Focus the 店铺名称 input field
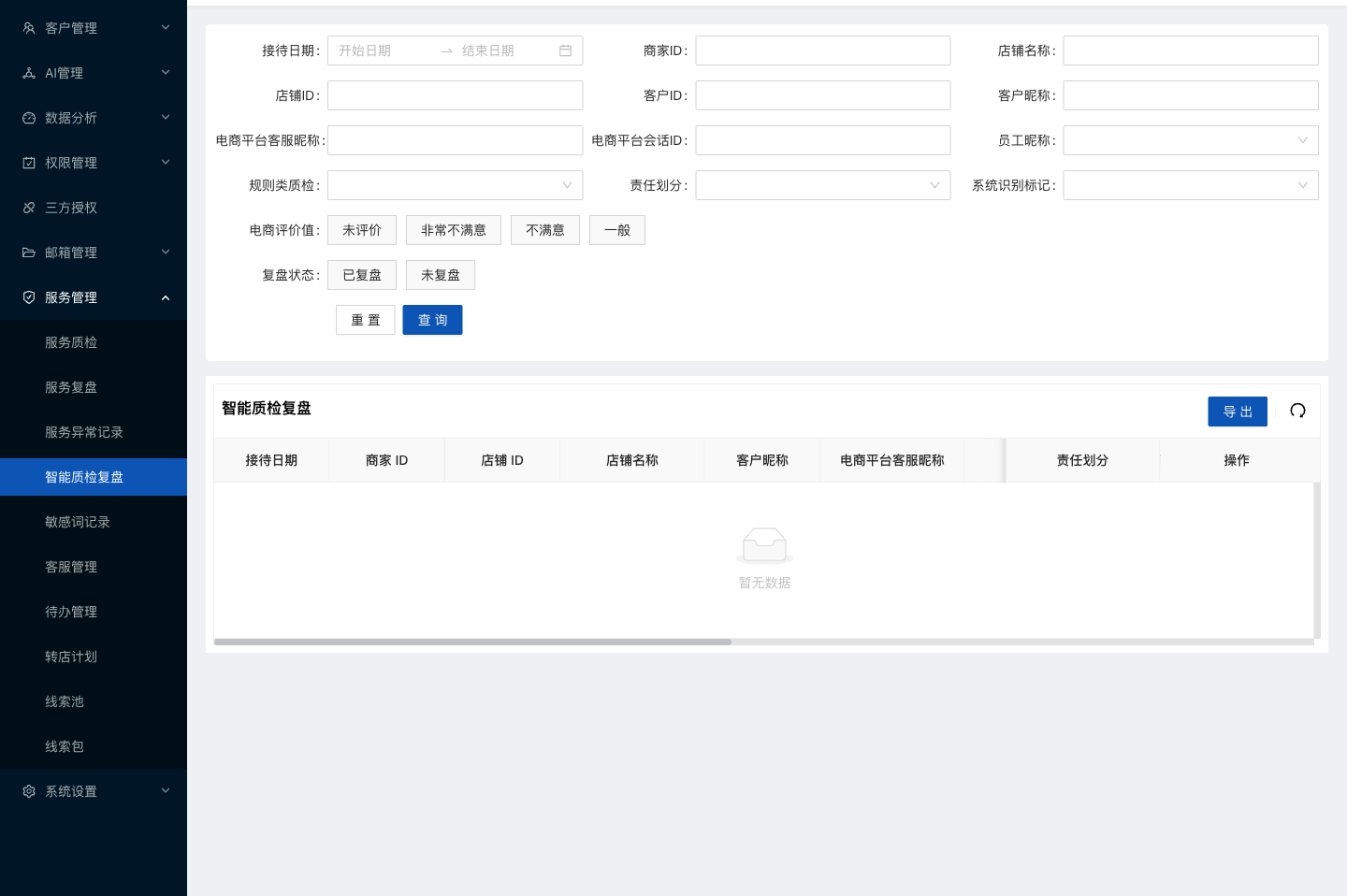The width and height of the screenshot is (1347, 896). tap(1191, 51)
